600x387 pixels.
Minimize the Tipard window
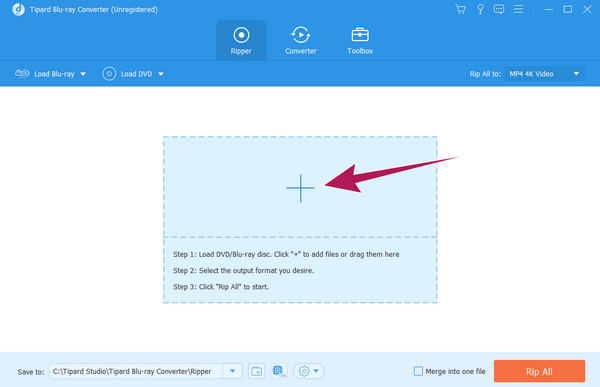(x=549, y=9)
